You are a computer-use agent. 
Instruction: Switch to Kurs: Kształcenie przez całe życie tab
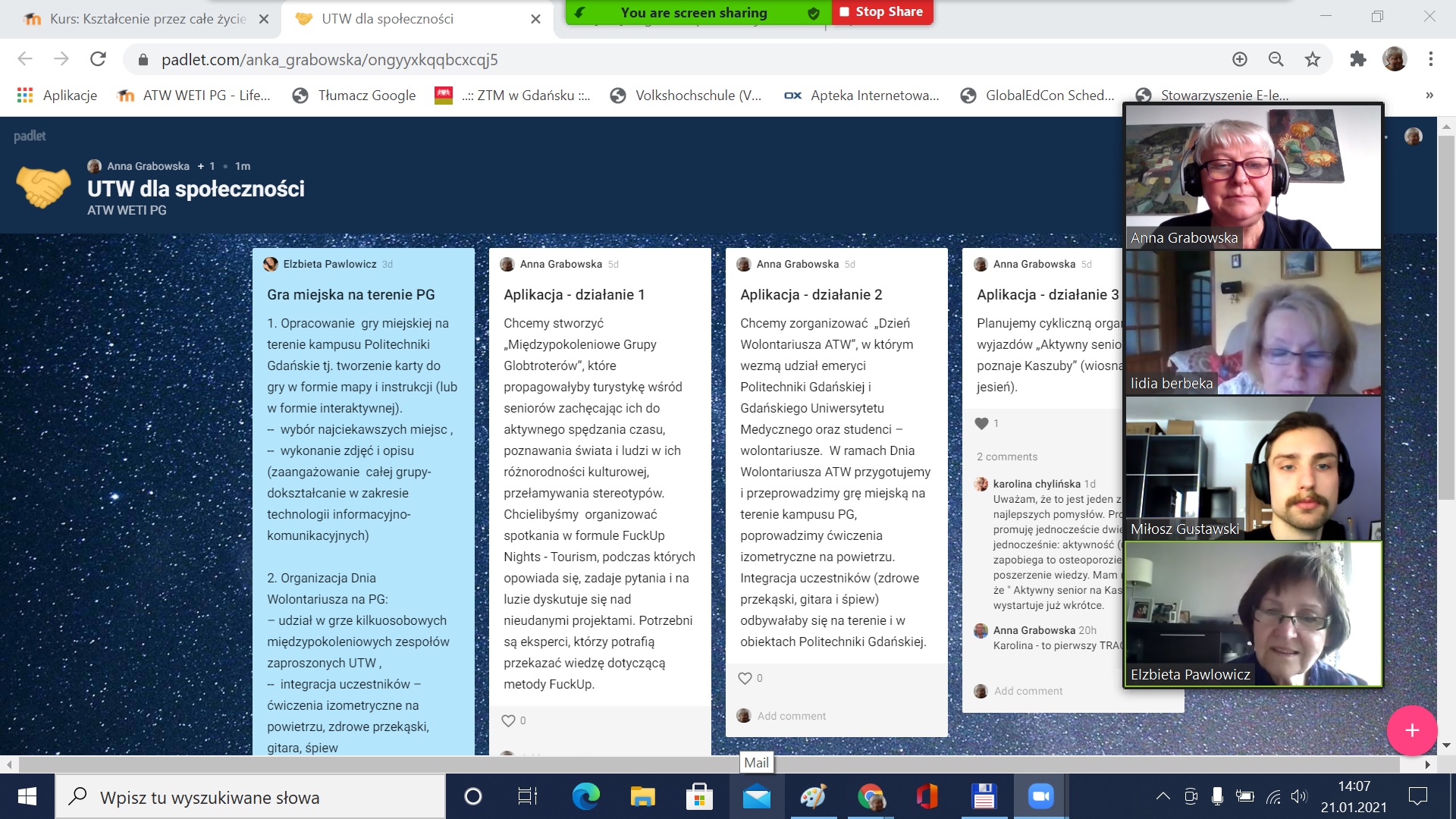[x=148, y=19]
